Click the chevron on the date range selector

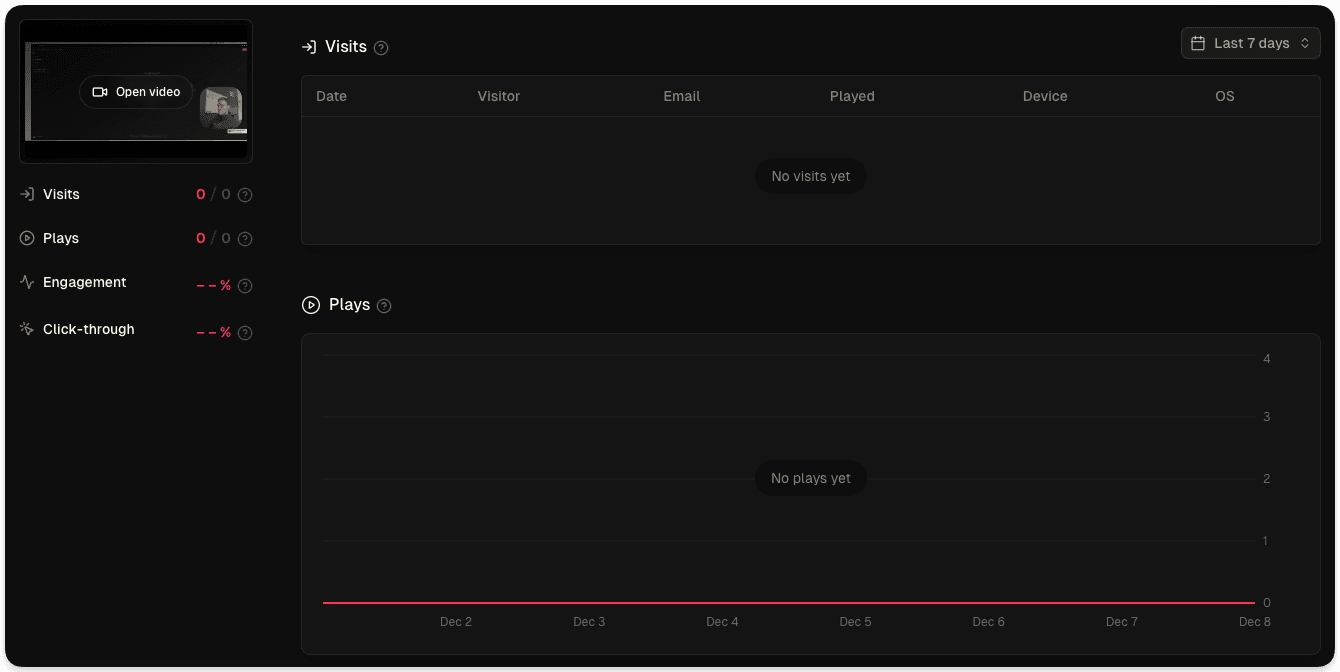coord(1305,42)
